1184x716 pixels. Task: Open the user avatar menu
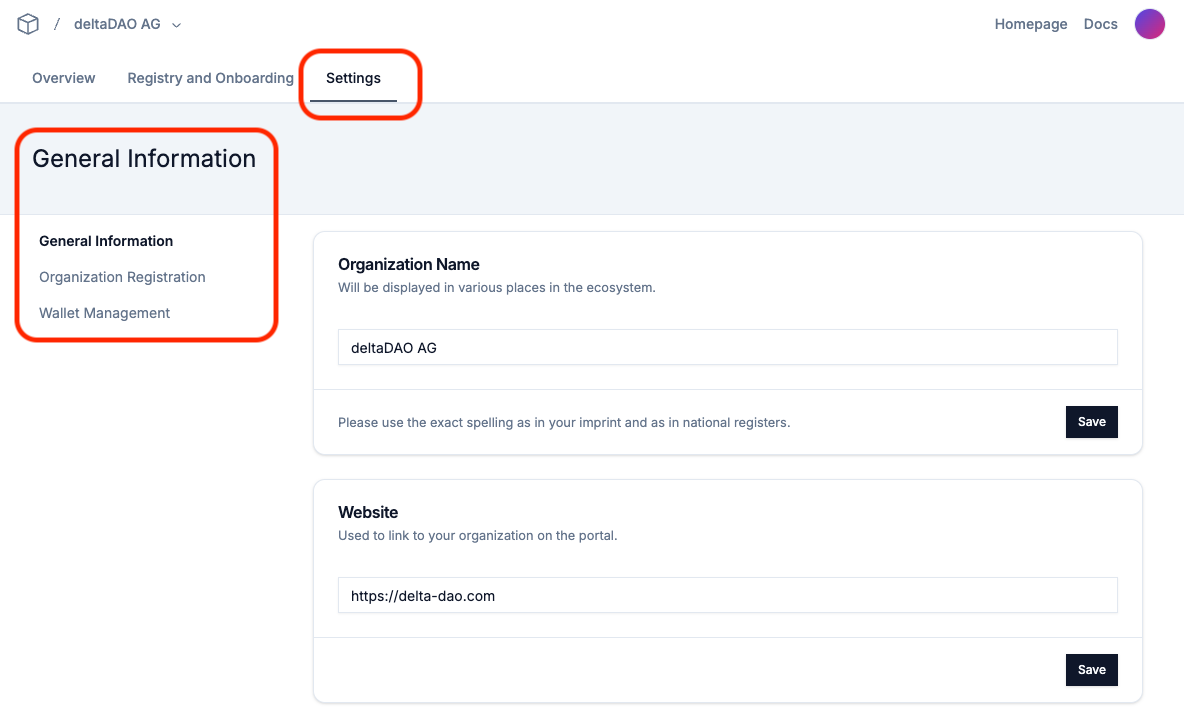pyautogui.click(x=1149, y=24)
